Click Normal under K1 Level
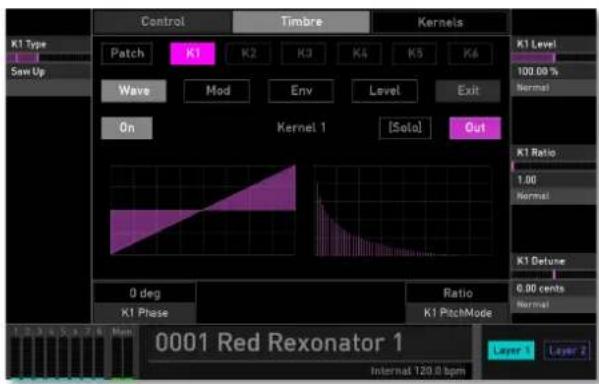This screenshot has height=384, width=599. 533,87
